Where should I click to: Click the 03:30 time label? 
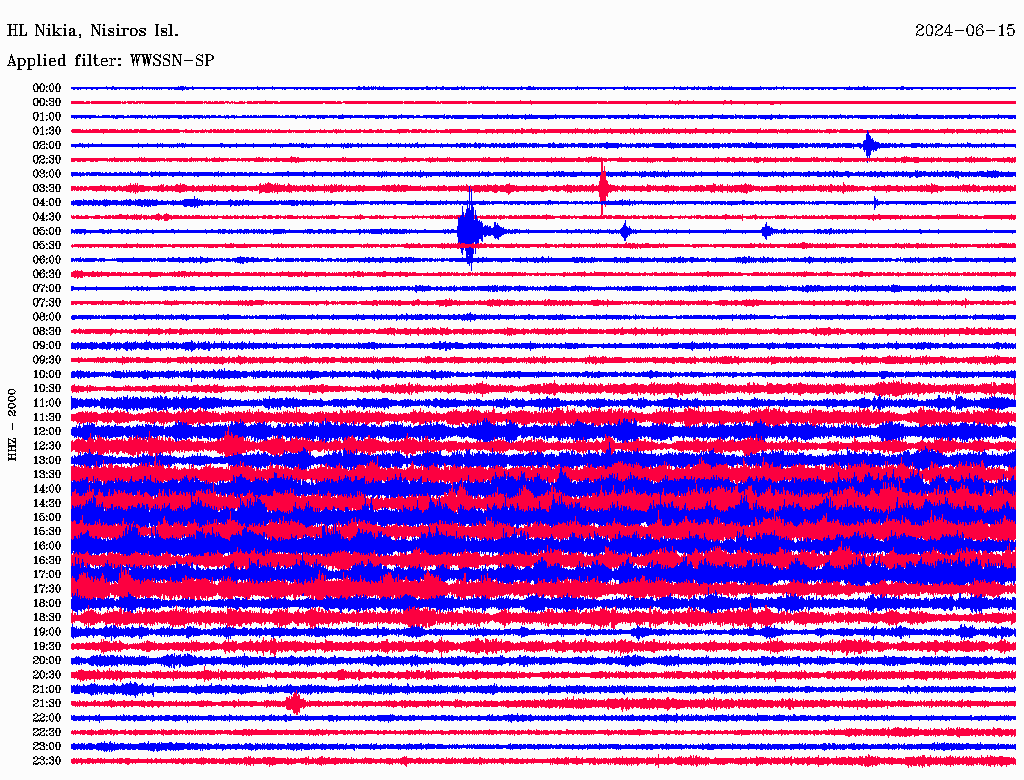point(46,188)
